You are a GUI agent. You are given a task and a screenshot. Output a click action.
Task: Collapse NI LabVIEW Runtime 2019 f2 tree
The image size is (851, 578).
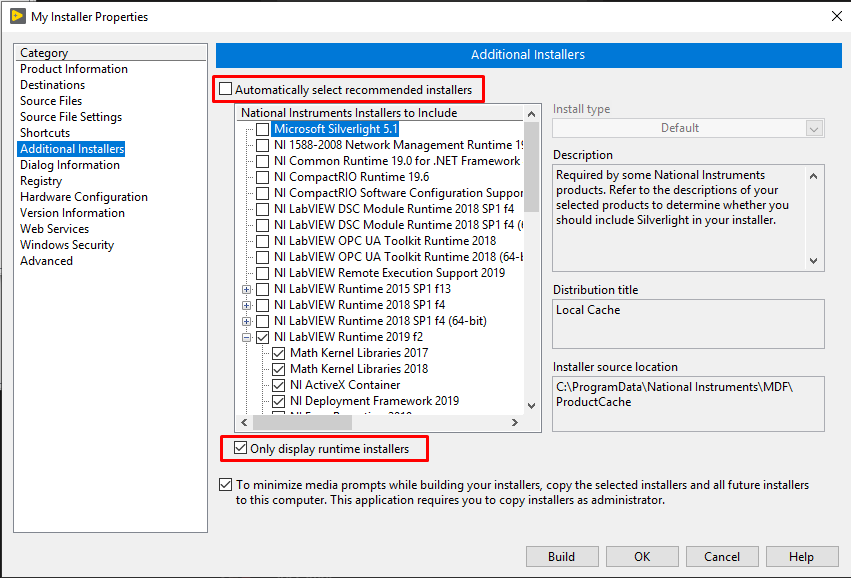246,337
